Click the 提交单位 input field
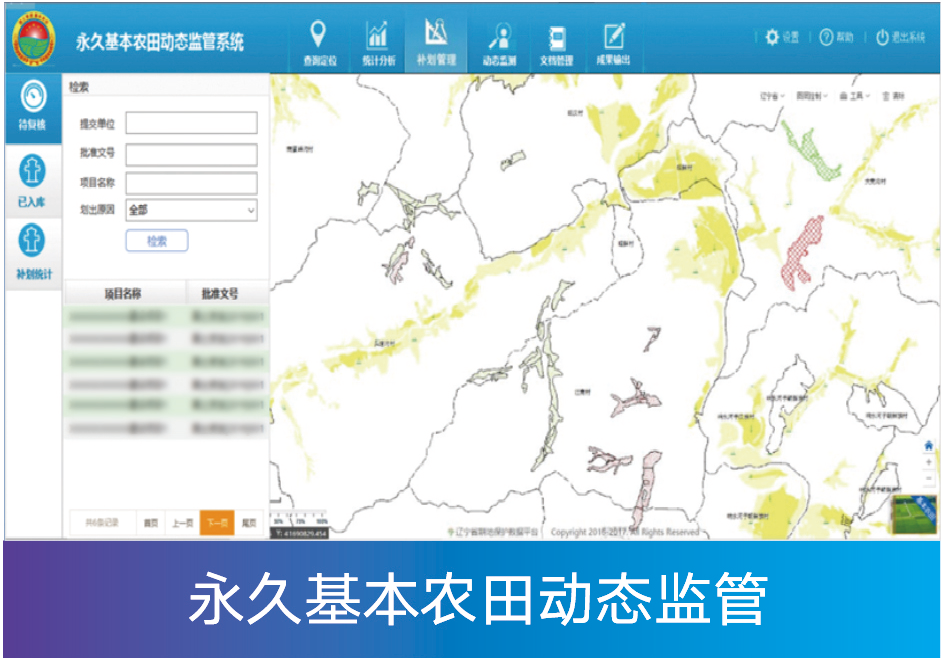 tap(191, 123)
